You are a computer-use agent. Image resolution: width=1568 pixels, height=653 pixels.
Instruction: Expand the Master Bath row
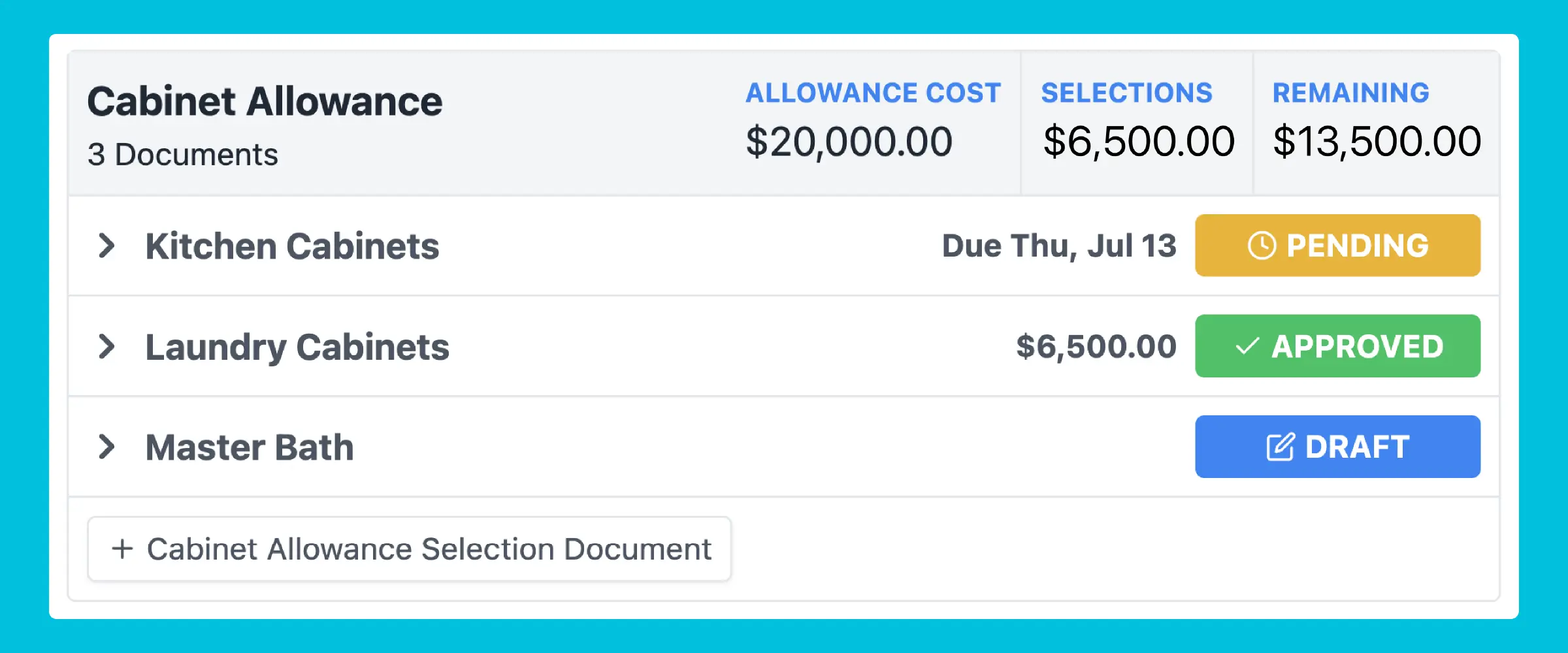coord(108,447)
